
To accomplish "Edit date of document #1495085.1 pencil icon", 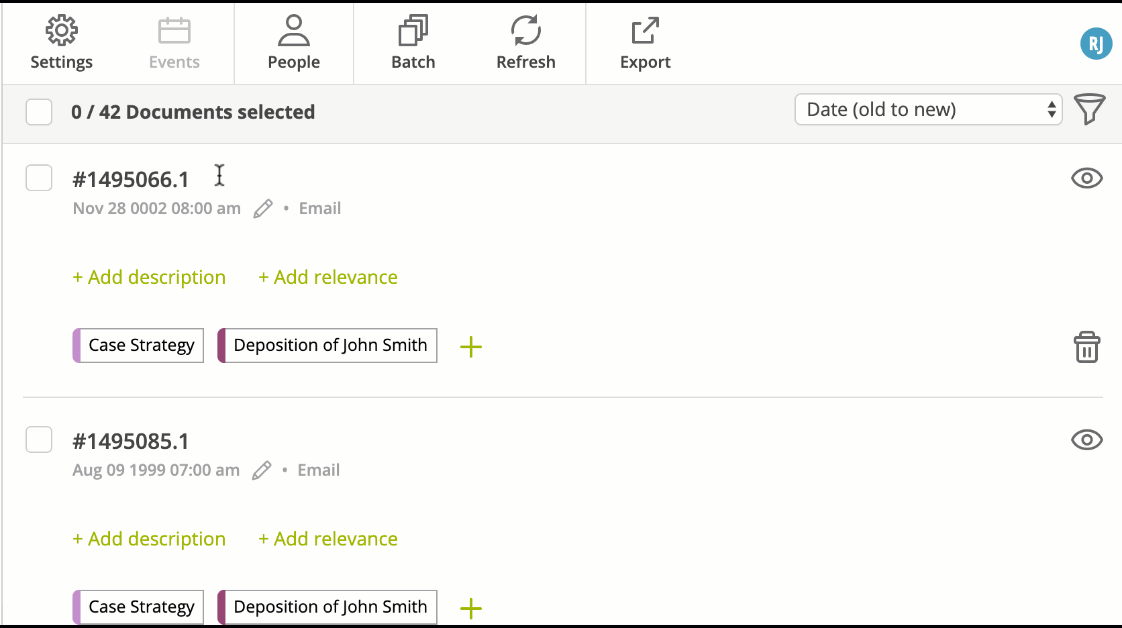I will click(x=261, y=470).
